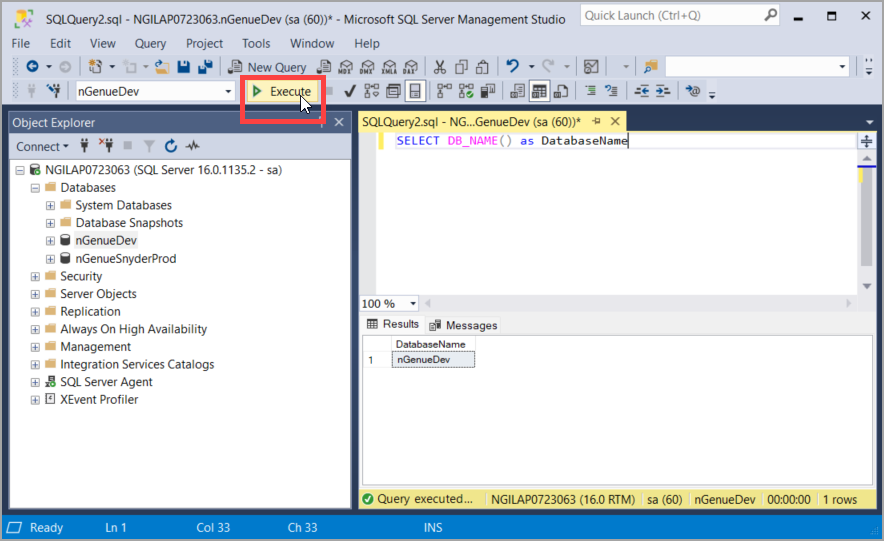Screen dimensions: 884x541
Task: Undo the last action
Action: coord(512,66)
